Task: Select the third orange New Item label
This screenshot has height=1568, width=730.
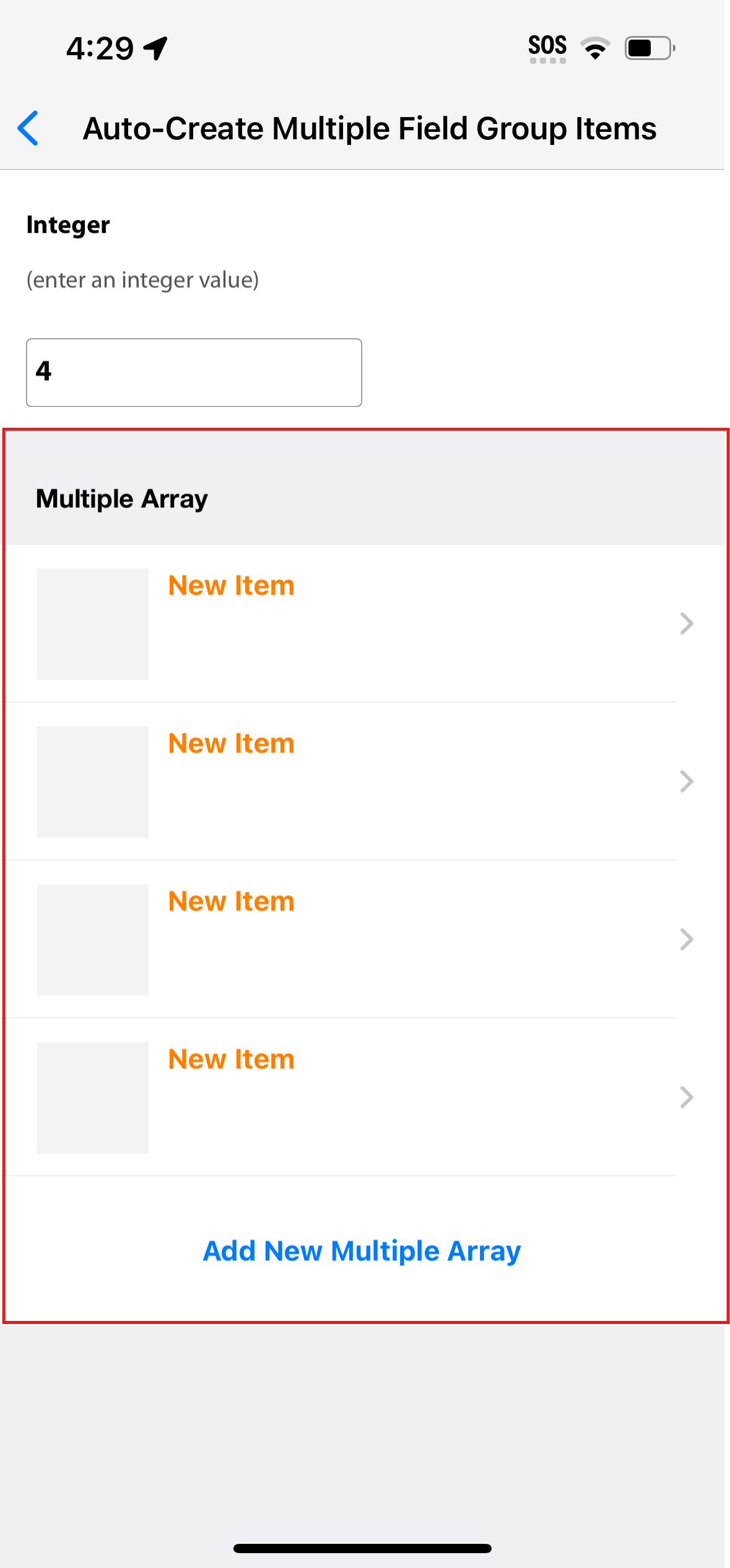Action: click(x=232, y=902)
